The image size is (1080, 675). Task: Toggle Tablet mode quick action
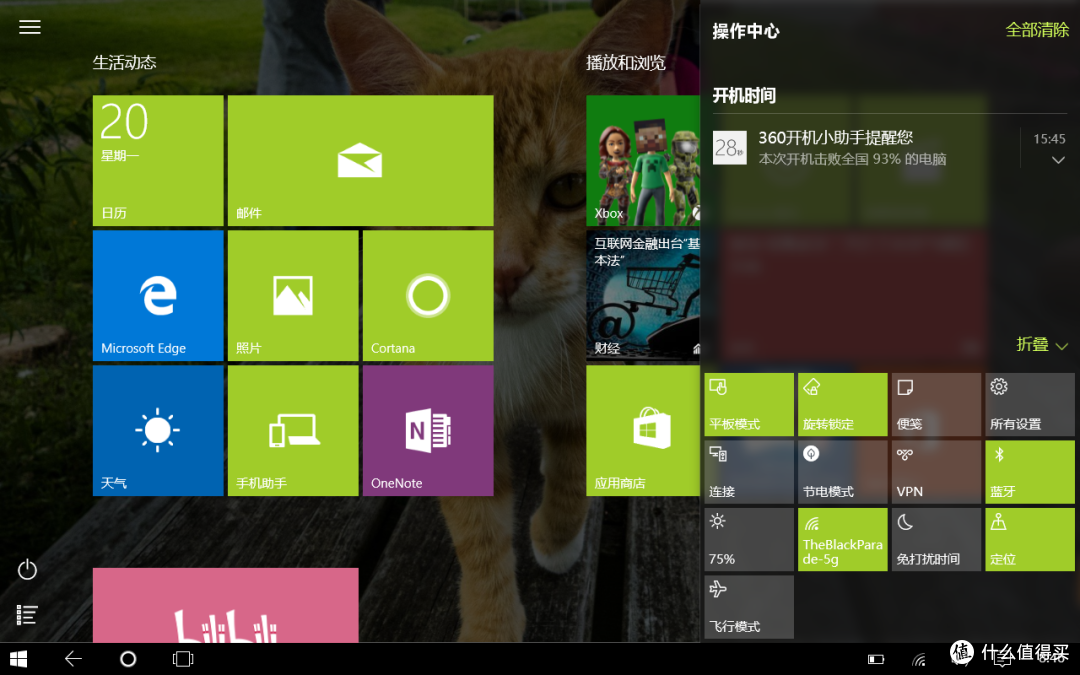point(749,405)
